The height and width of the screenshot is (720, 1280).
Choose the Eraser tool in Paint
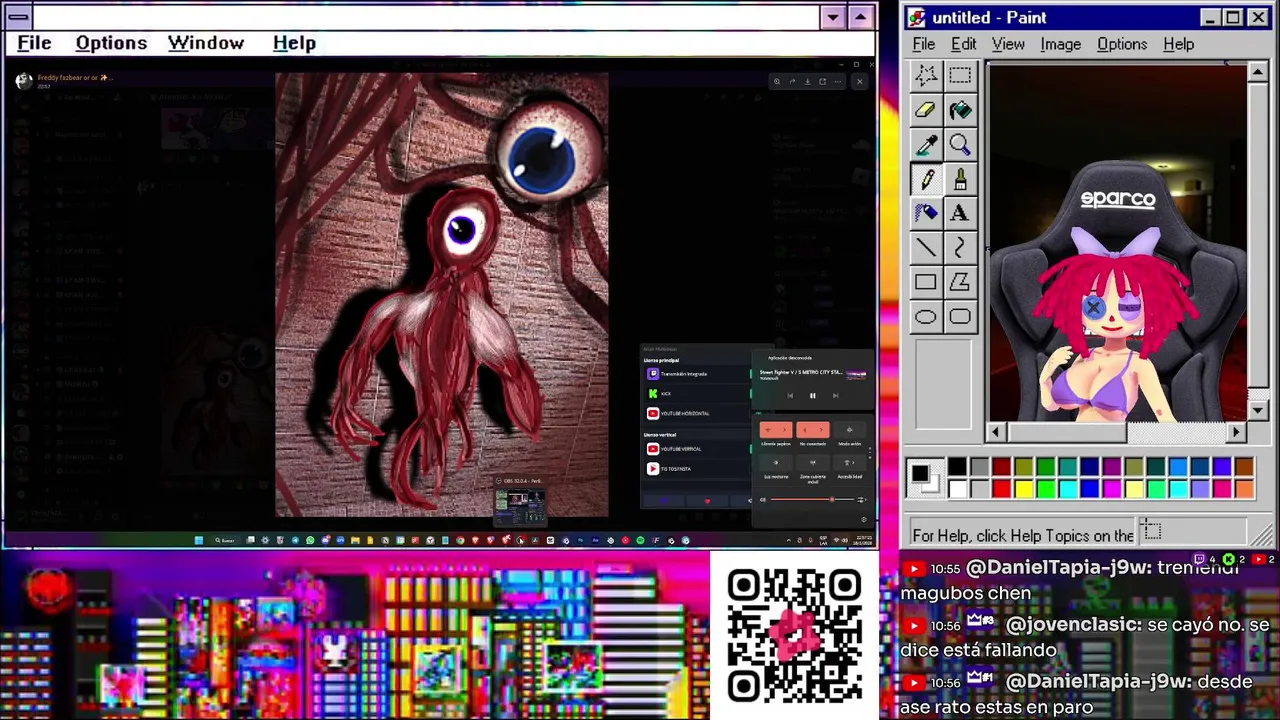pos(926,110)
